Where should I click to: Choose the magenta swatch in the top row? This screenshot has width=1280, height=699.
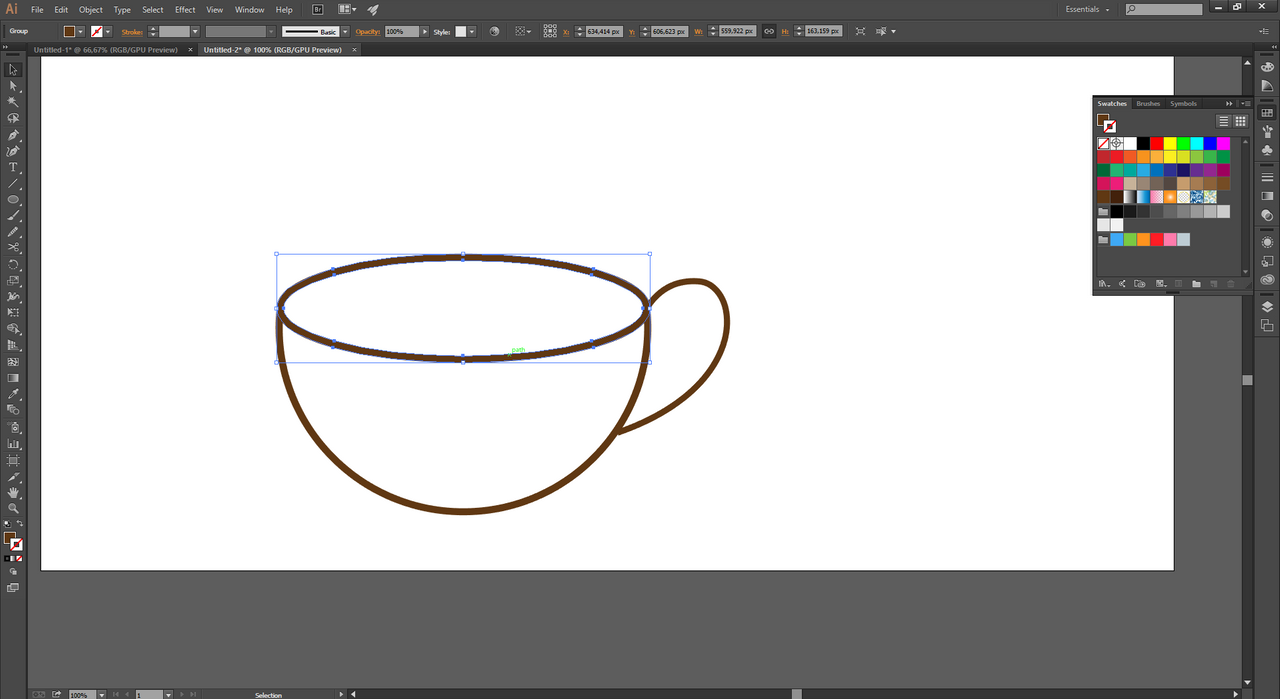click(x=1223, y=144)
